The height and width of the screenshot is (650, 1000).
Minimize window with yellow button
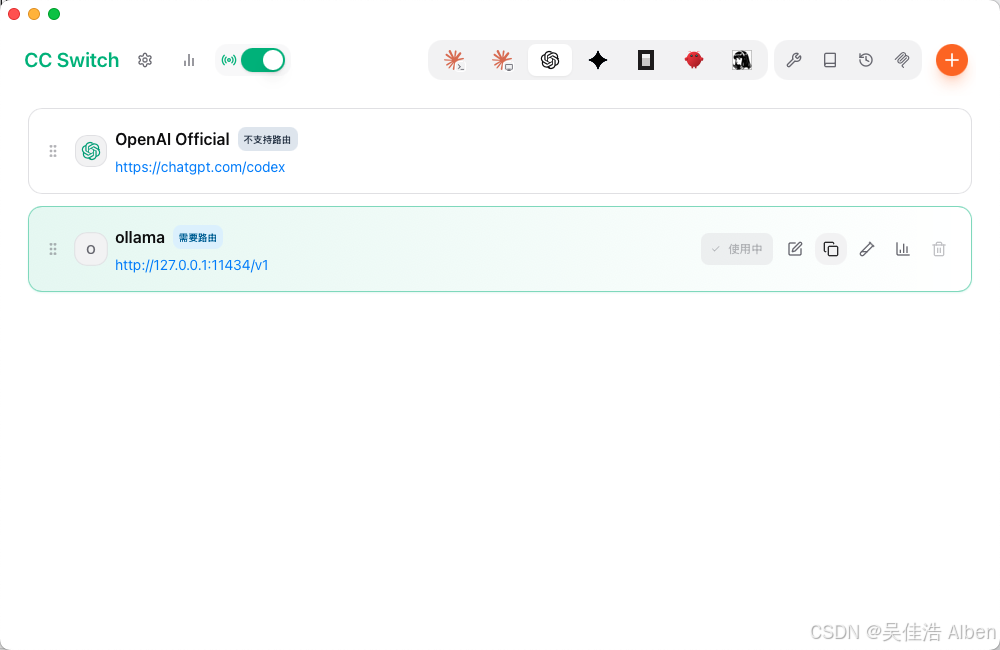point(34,14)
